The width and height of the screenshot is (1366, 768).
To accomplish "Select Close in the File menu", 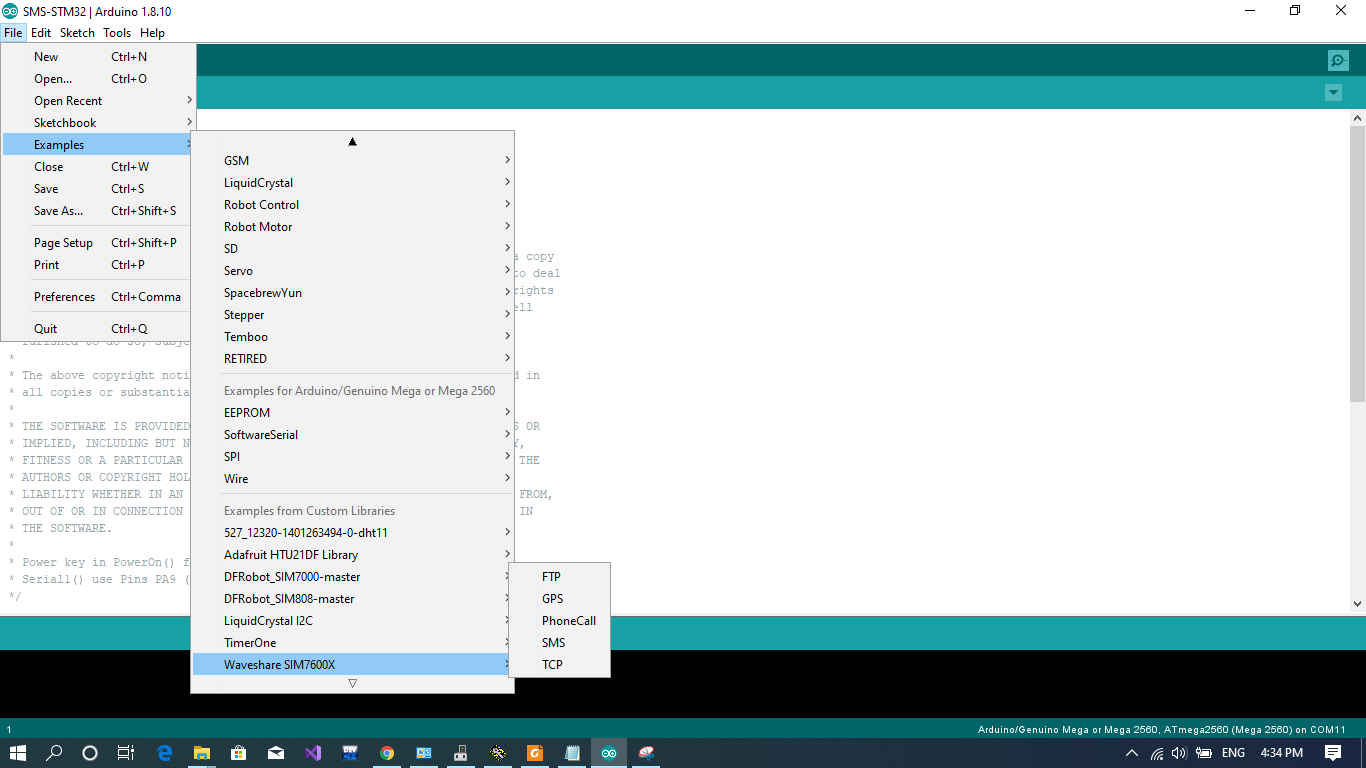I will point(98,167).
